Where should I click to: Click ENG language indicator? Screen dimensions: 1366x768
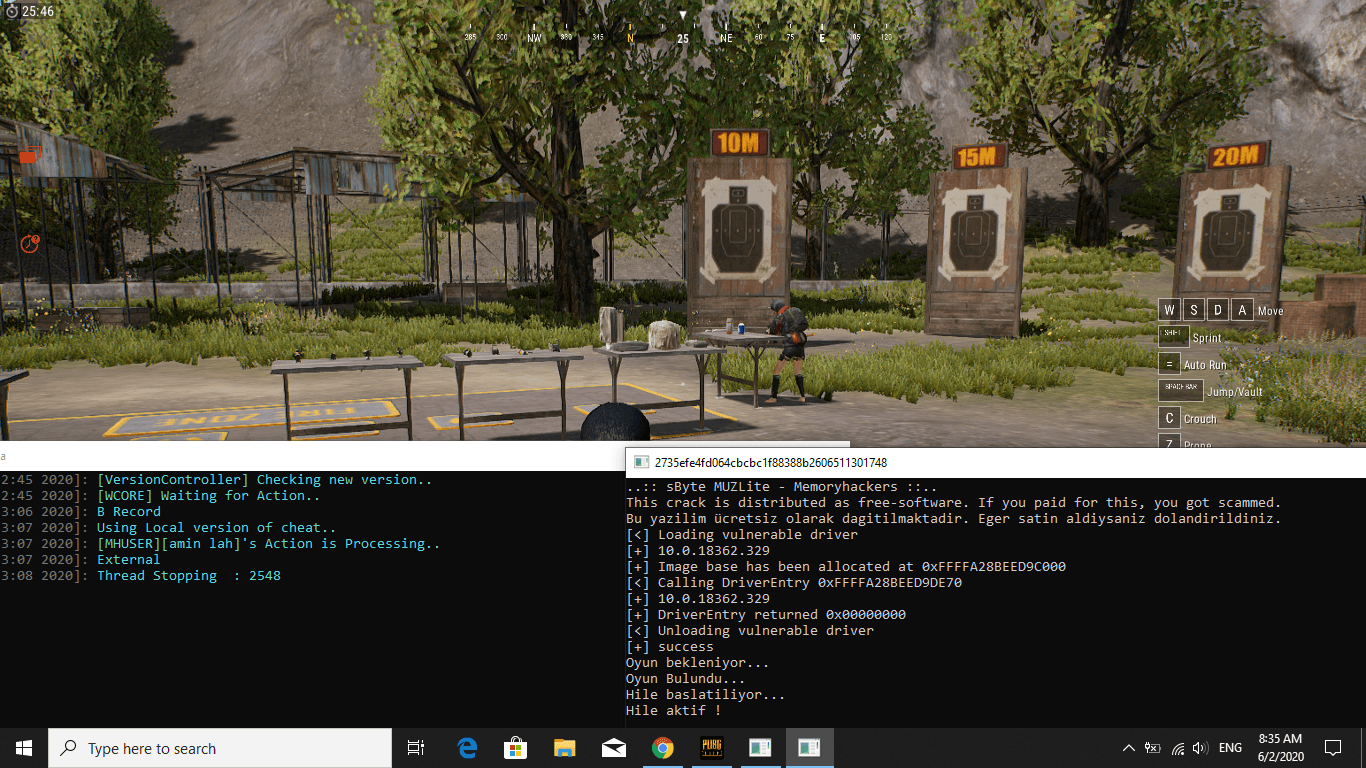tap(1230, 748)
